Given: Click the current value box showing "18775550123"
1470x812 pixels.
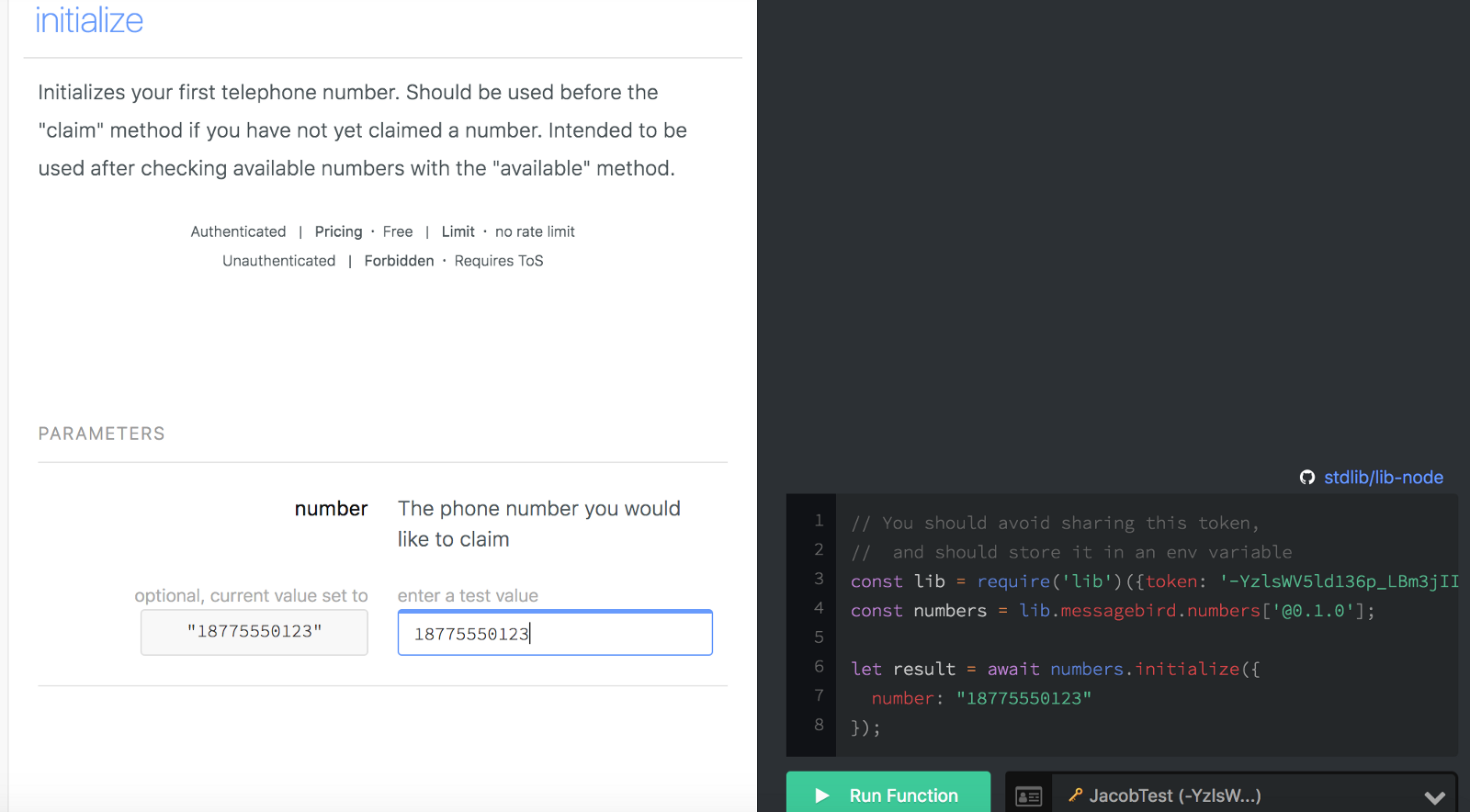Looking at the screenshot, I should coord(254,632).
